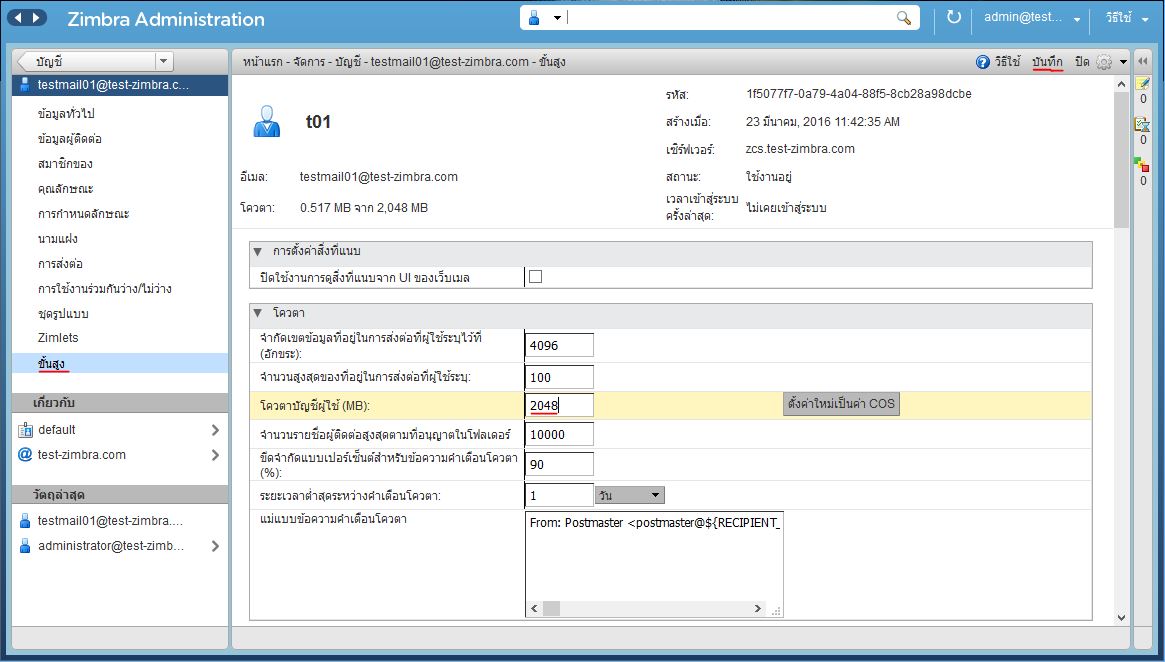Collapse the right status pane

(x=1143, y=61)
